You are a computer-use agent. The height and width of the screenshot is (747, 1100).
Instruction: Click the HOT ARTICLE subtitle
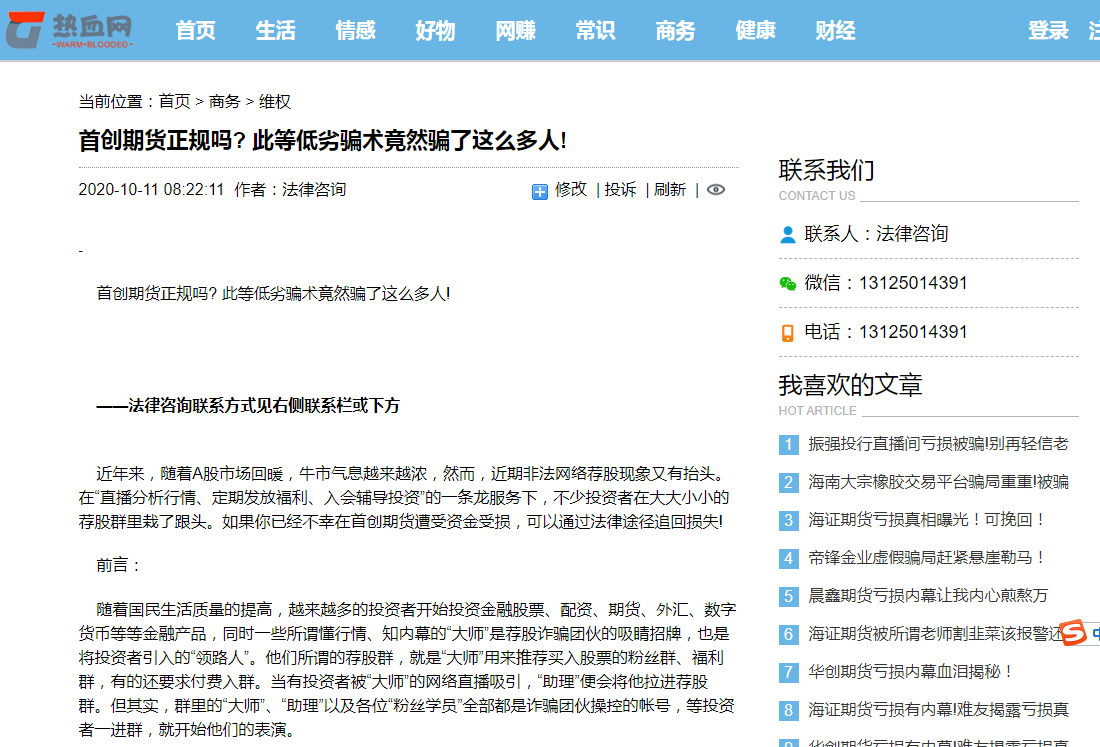pyautogui.click(x=817, y=411)
